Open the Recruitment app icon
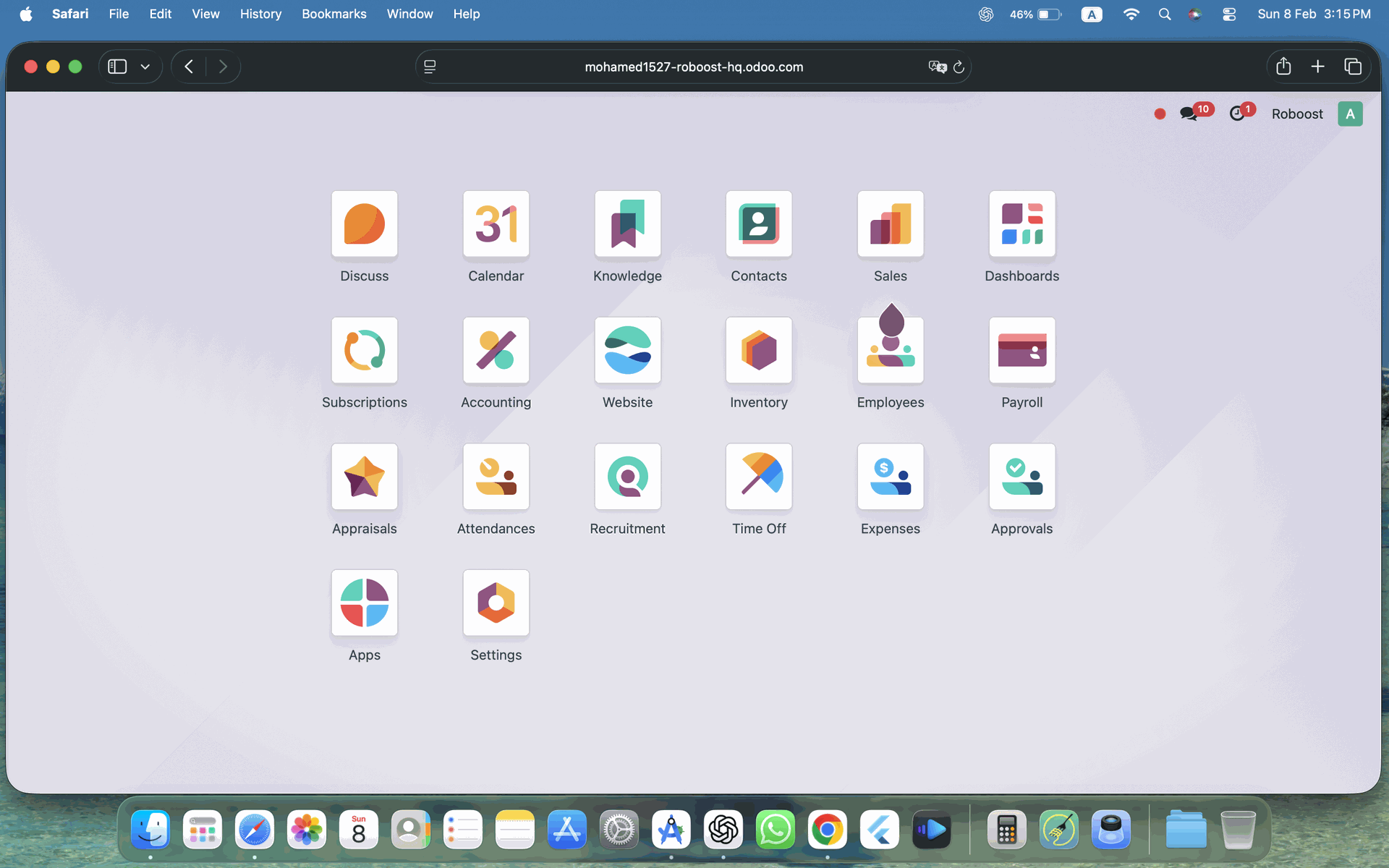 click(x=627, y=477)
